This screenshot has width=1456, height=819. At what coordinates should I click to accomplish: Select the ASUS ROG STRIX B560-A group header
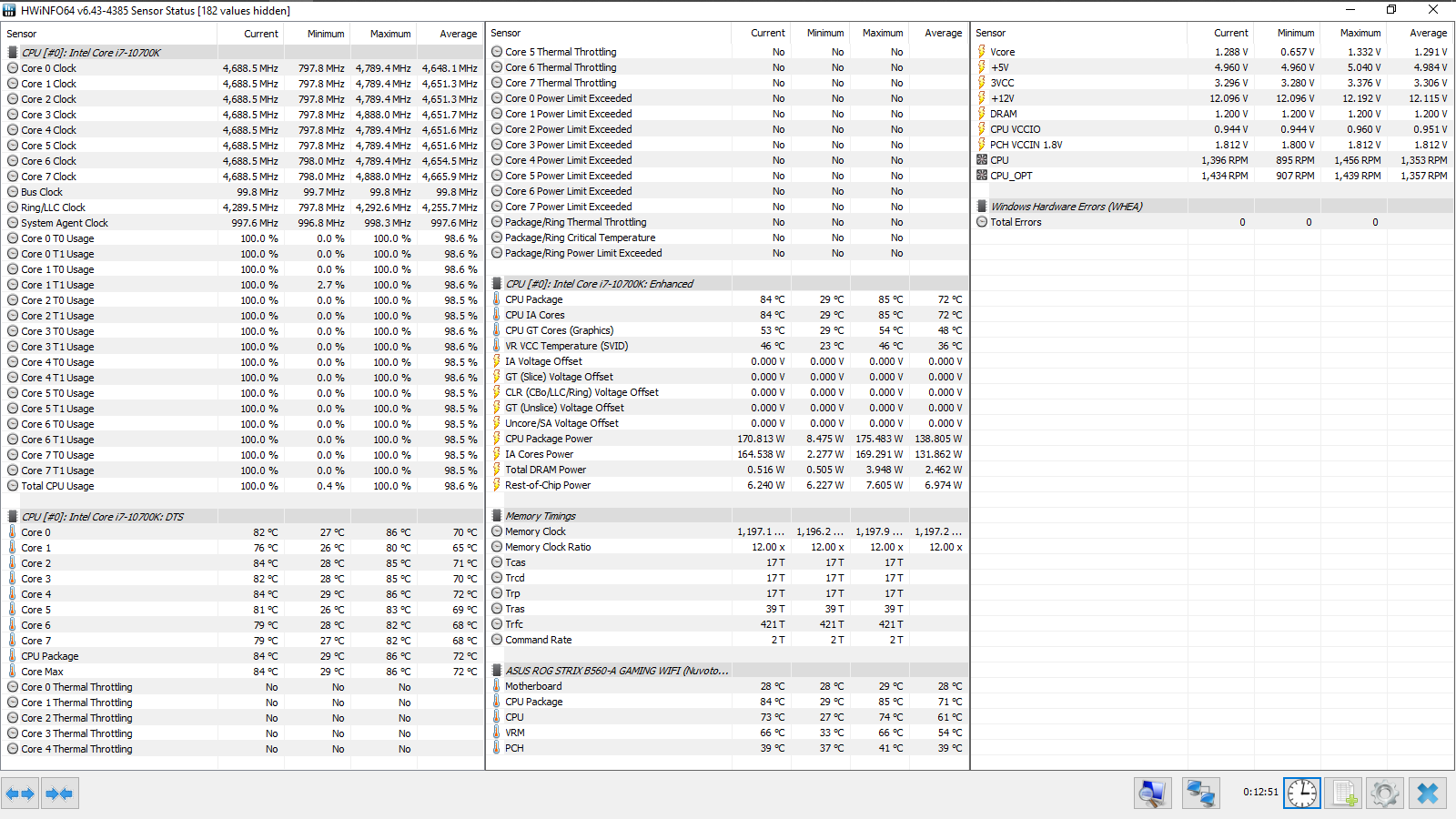(727, 671)
